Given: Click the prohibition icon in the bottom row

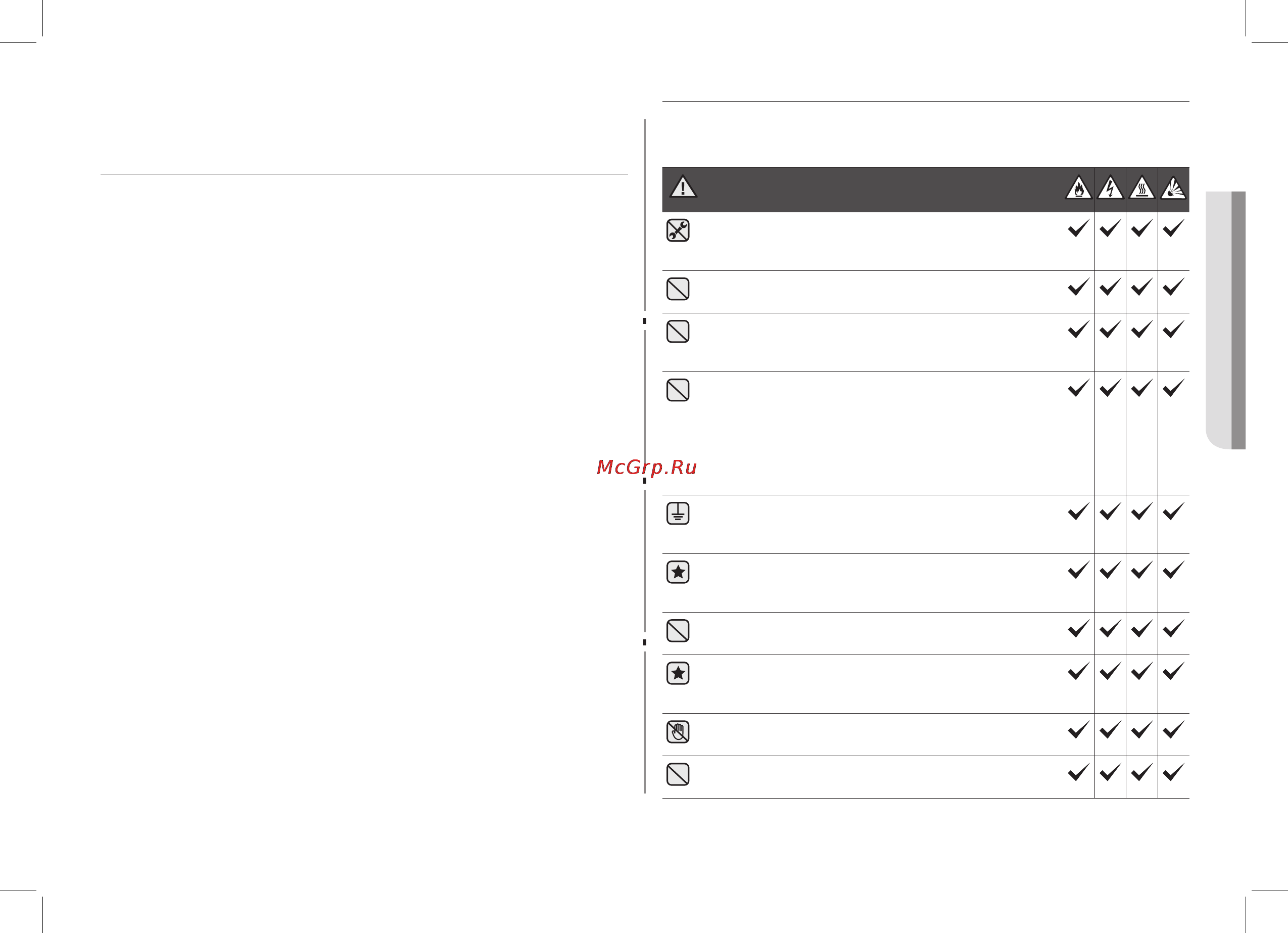Looking at the screenshot, I should 678,774.
